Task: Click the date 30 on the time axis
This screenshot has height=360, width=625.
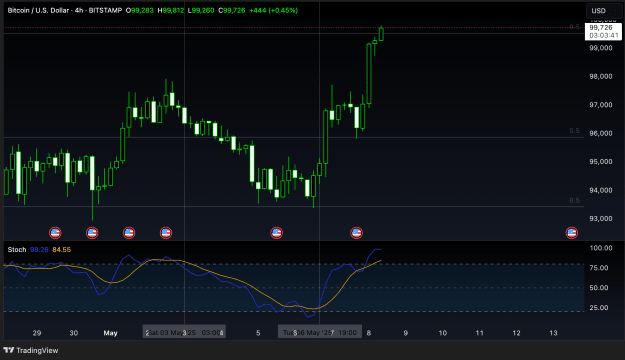Action: [74, 333]
